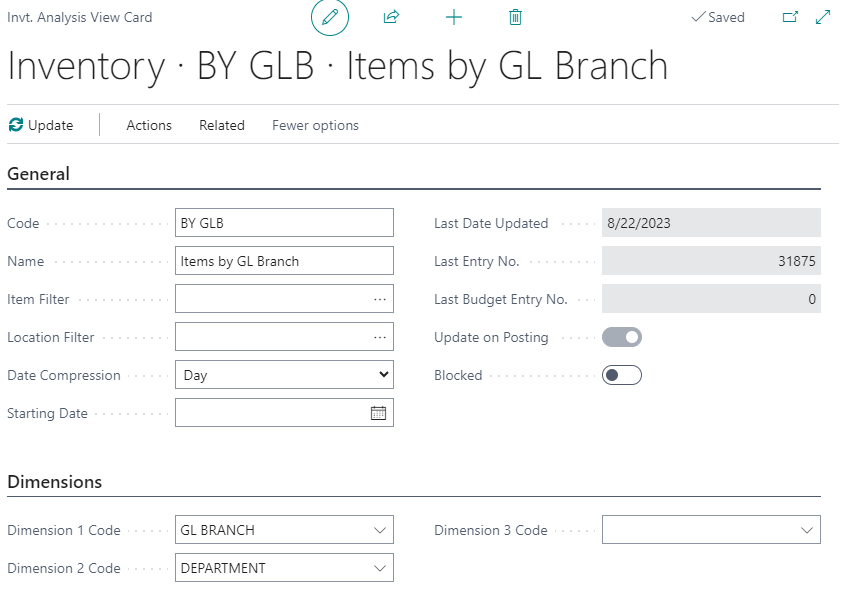Click the trash can delete icon
This screenshot has width=852, height=602.
tap(515, 17)
